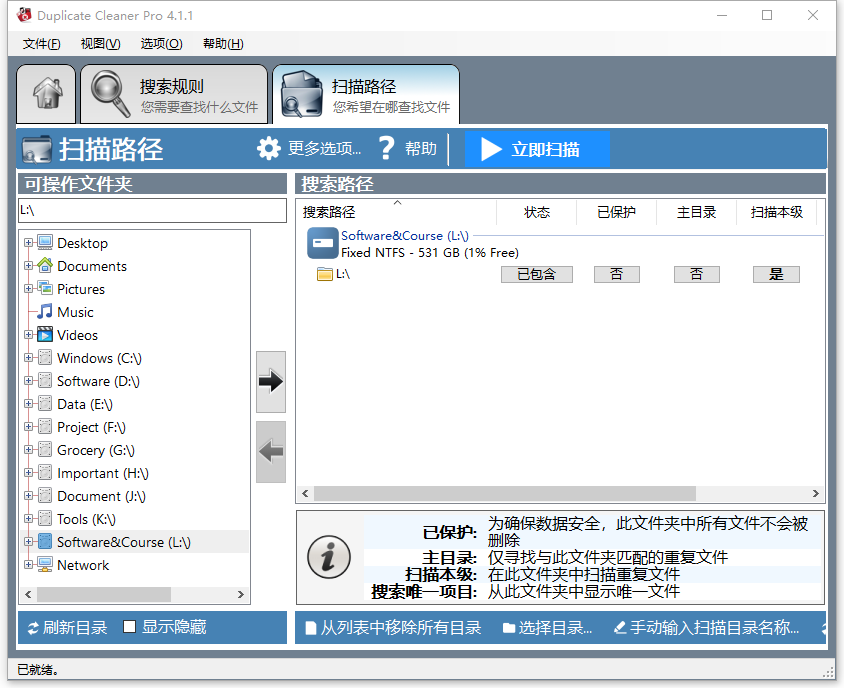Click the Duplicate Cleaner app icon in title bar
This screenshot has width=844, height=688.
(x=24, y=15)
